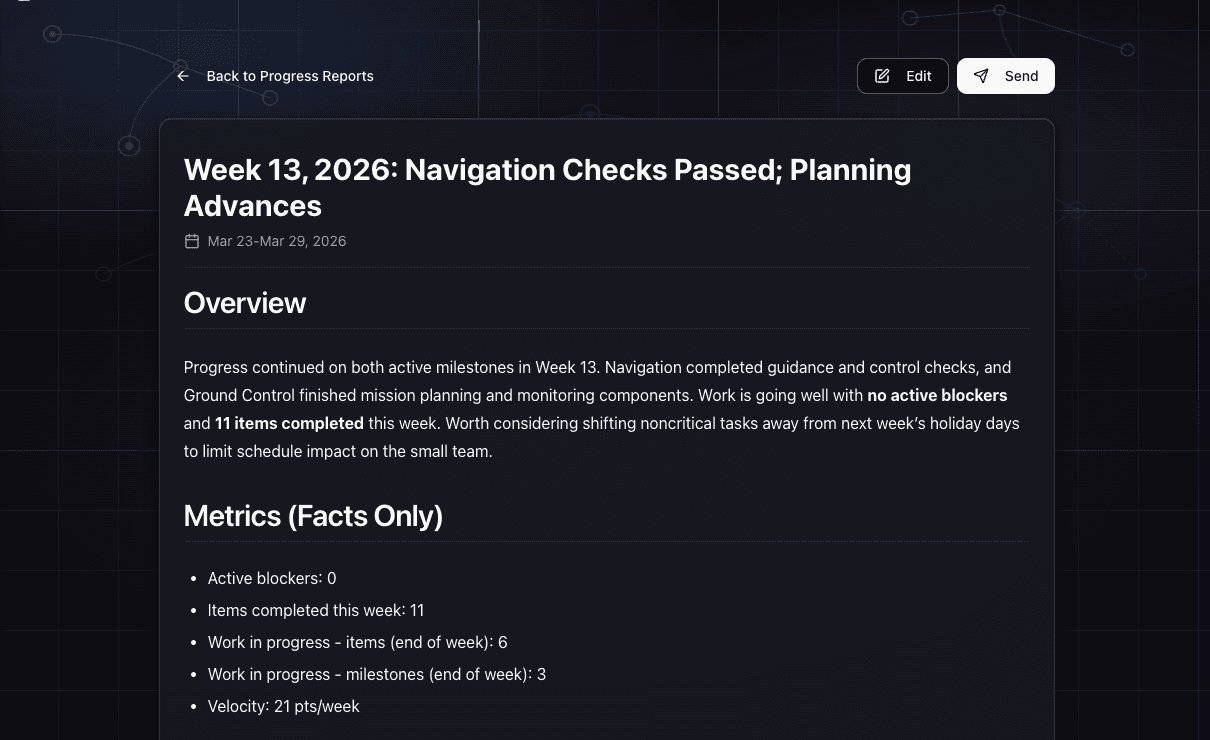
Task: Click the Week 13, 2026 report title
Action: pyautogui.click(x=547, y=187)
